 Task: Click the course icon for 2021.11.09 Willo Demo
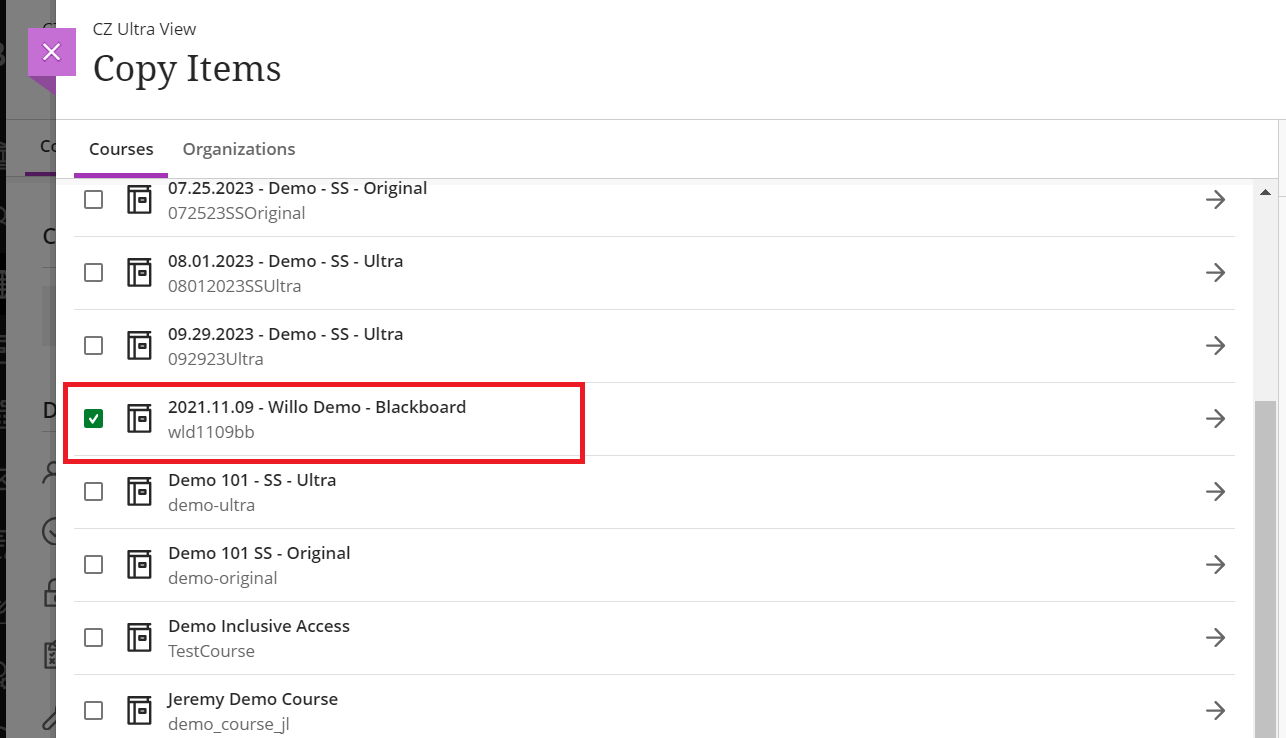(140, 418)
